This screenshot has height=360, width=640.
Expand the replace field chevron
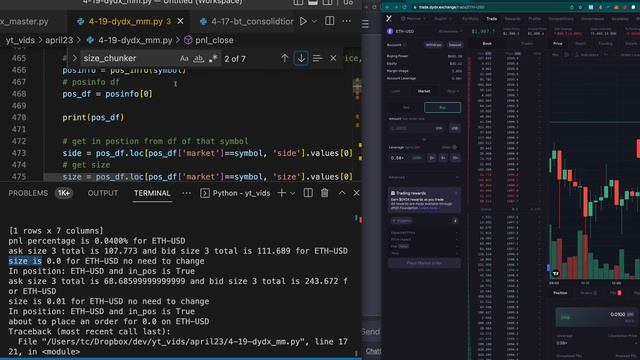click(74, 58)
